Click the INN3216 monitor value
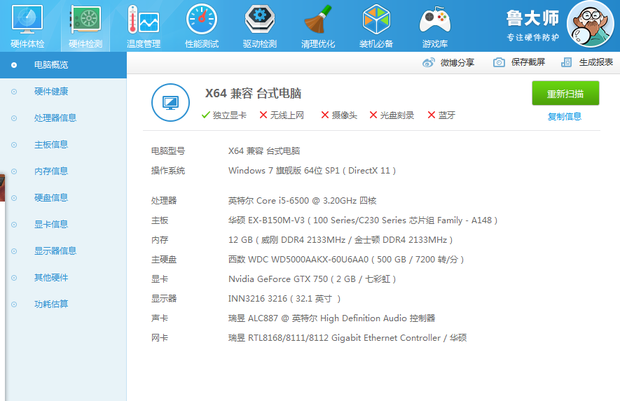 point(284,299)
